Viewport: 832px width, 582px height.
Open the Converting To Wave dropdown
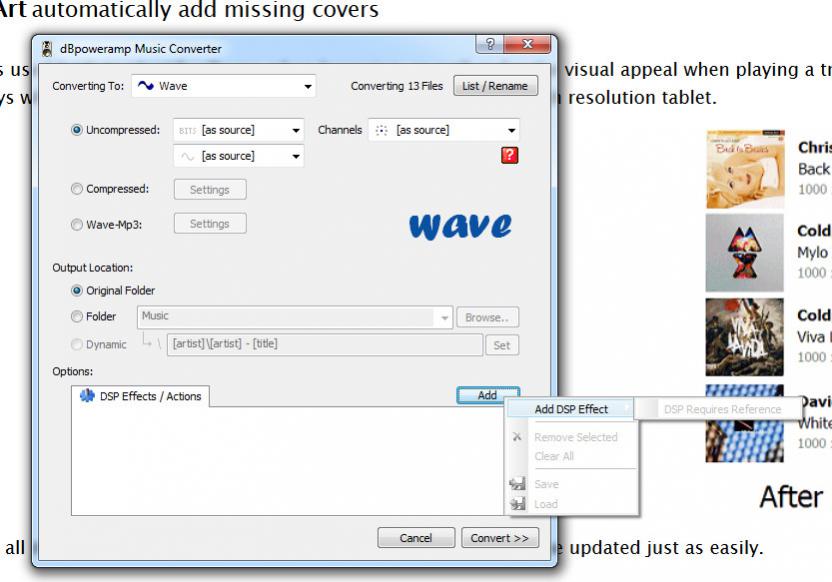pos(223,86)
